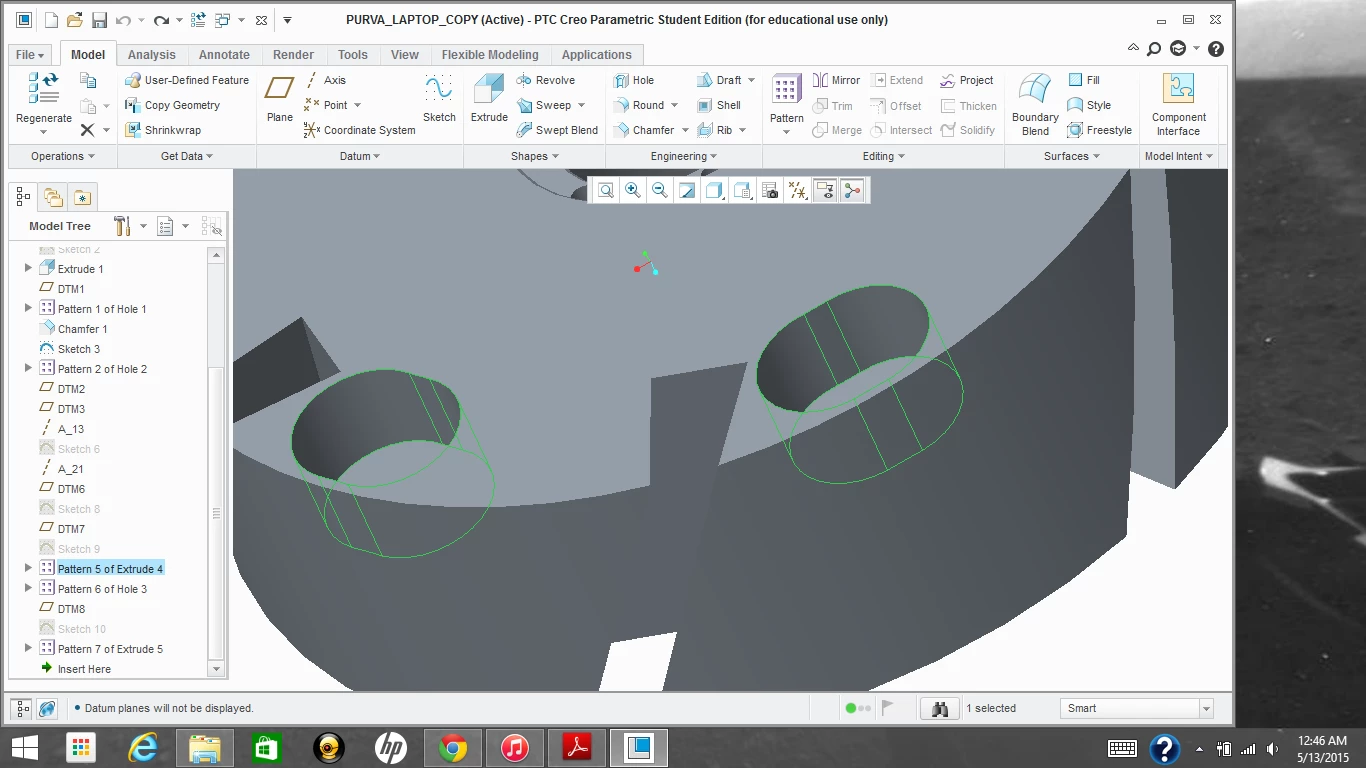Screen dimensions: 1366x768
Task: Select the Mirror tool
Action: pos(836,80)
